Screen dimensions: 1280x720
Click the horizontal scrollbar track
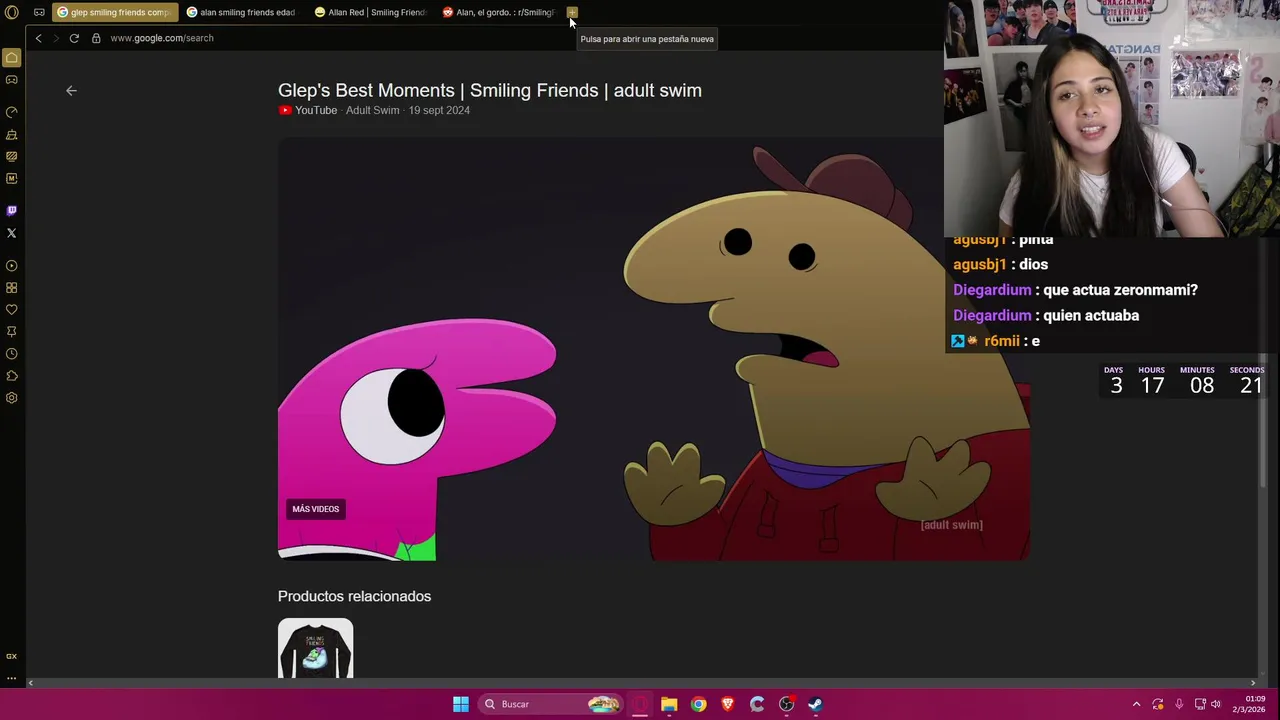click(642, 683)
